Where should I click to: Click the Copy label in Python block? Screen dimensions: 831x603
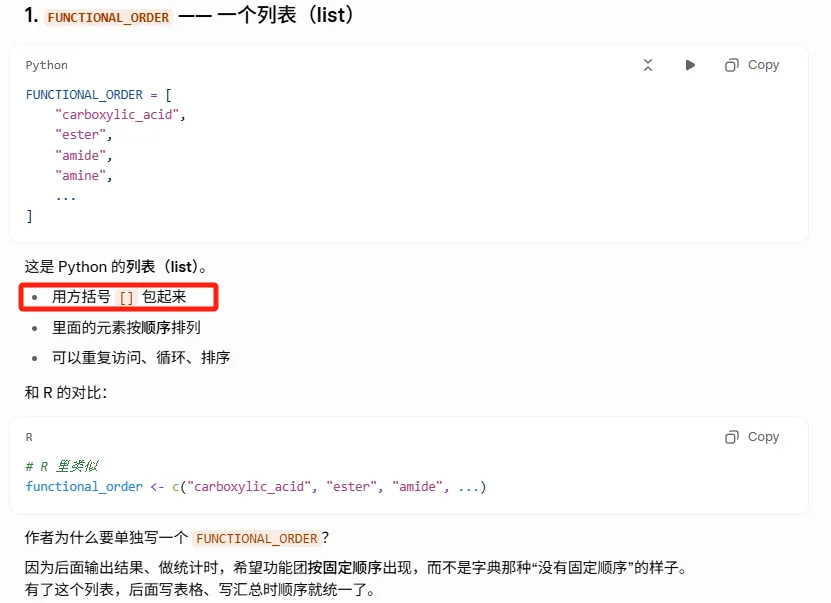pyautogui.click(x=763, y=65)
